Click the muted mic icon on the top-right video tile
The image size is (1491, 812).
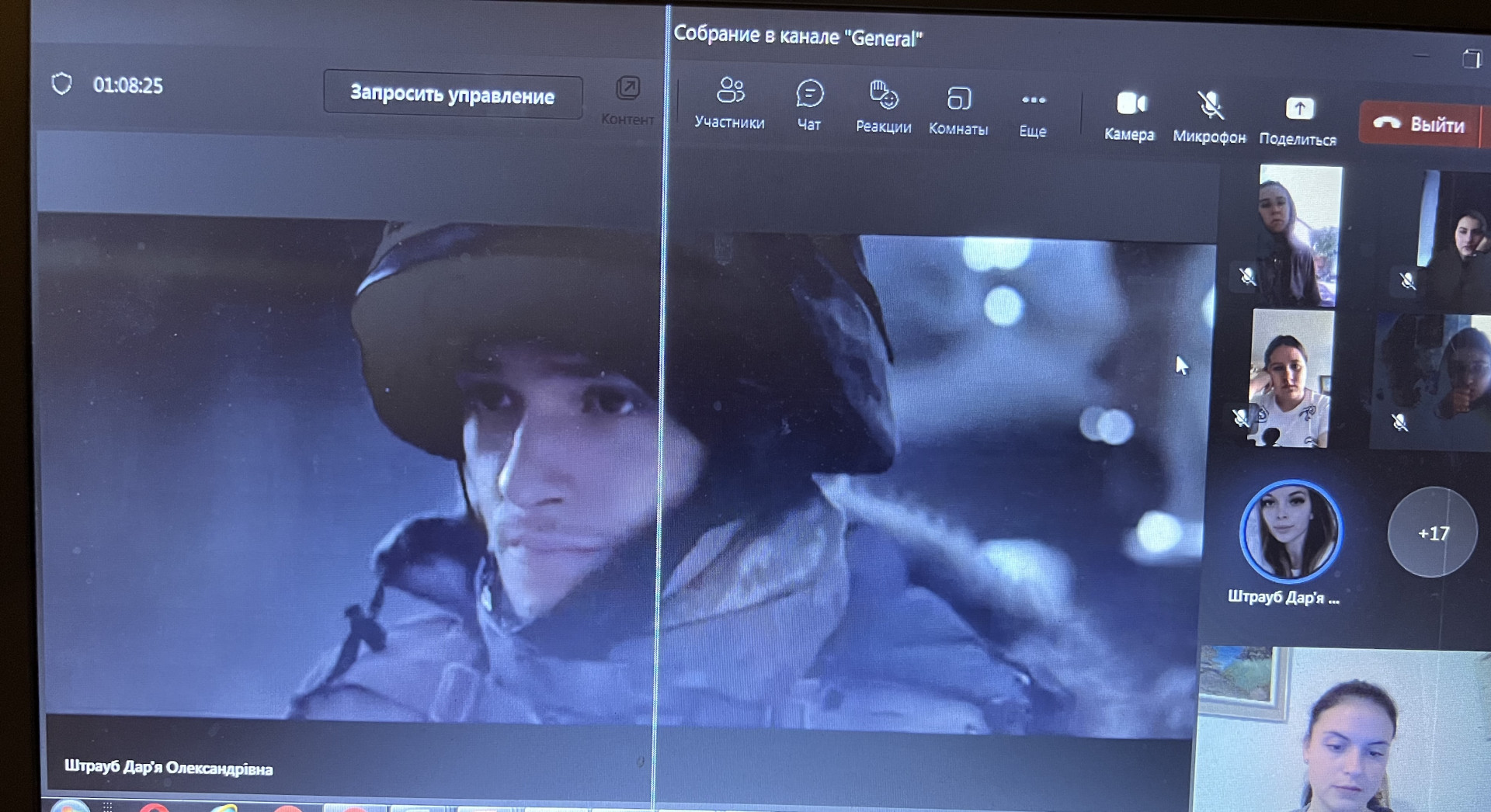[1408, 280]
